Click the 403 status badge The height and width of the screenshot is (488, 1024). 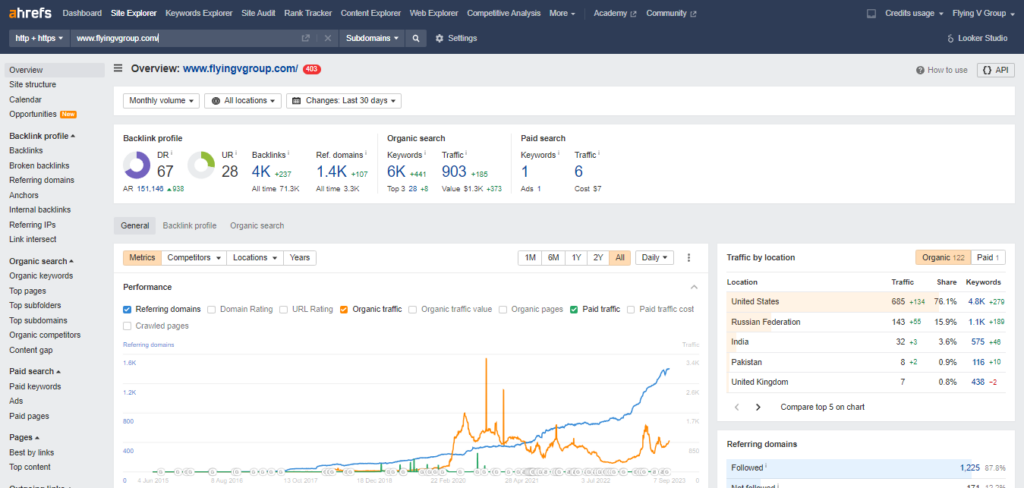tap(312, 69)
